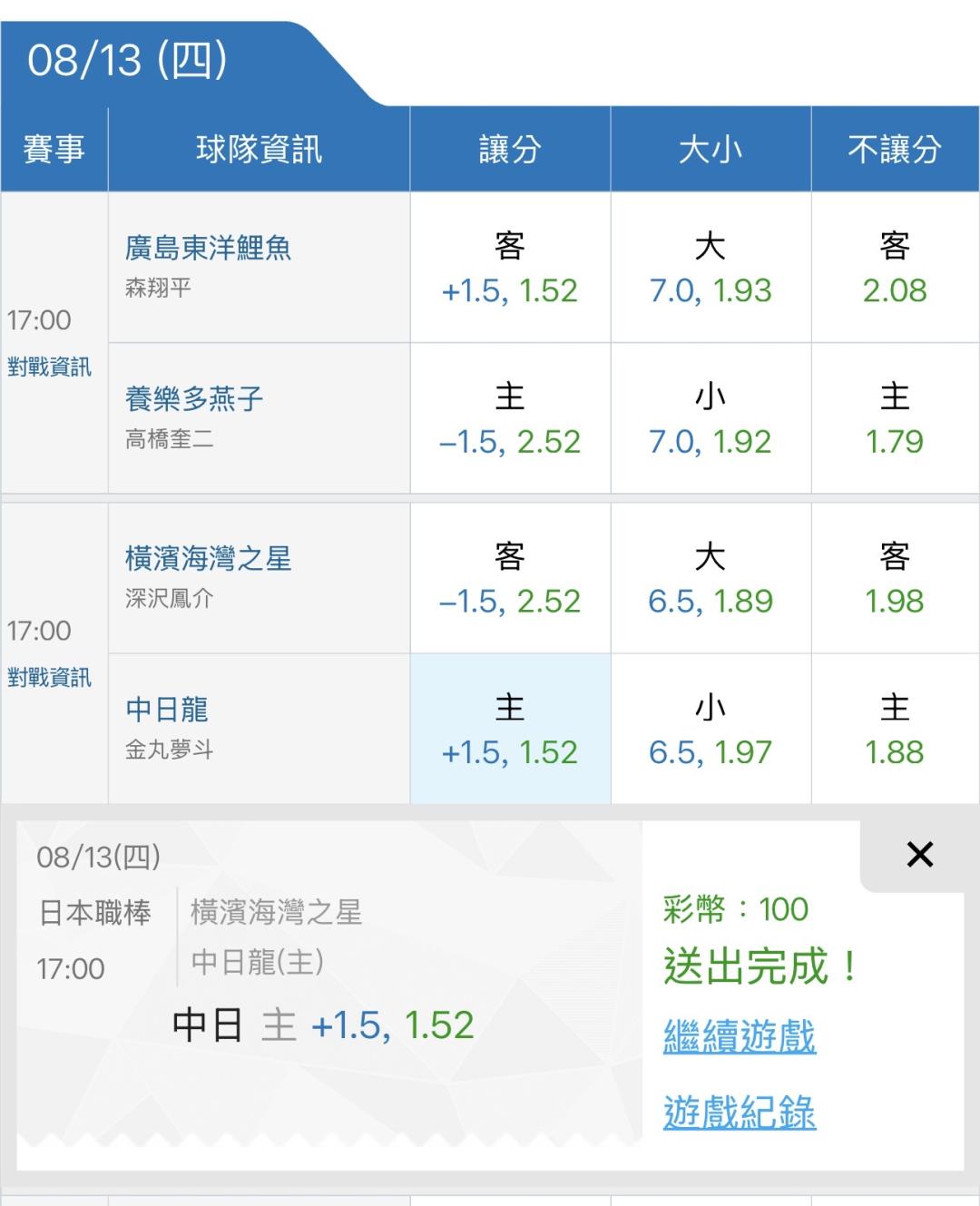980x1206 pixels.
Task: Select the 08/13 (四) date tab
Action: pos(127,61)
